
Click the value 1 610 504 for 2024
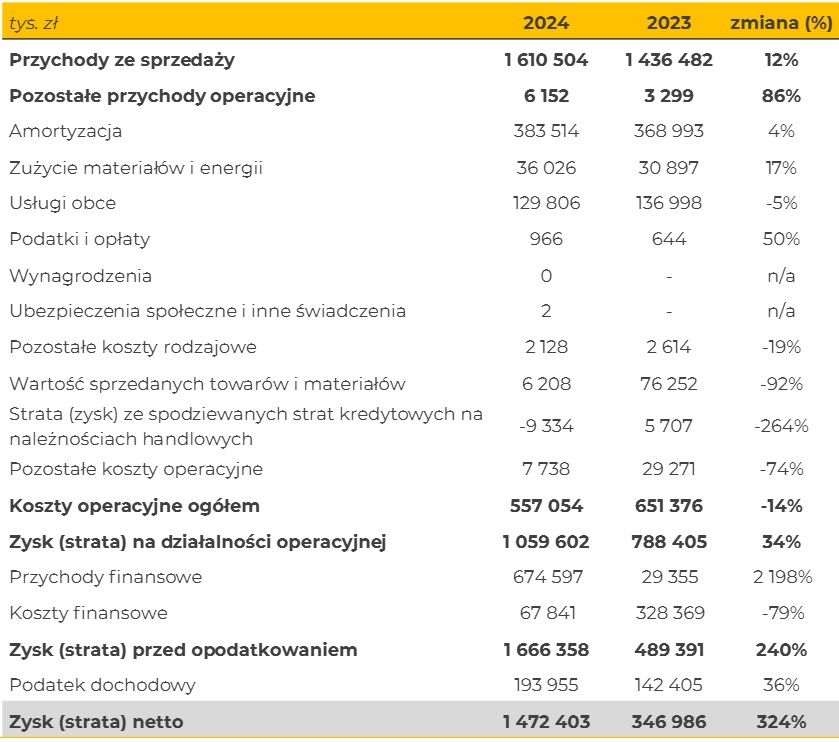pyautogui.click(x=544, y=59)
